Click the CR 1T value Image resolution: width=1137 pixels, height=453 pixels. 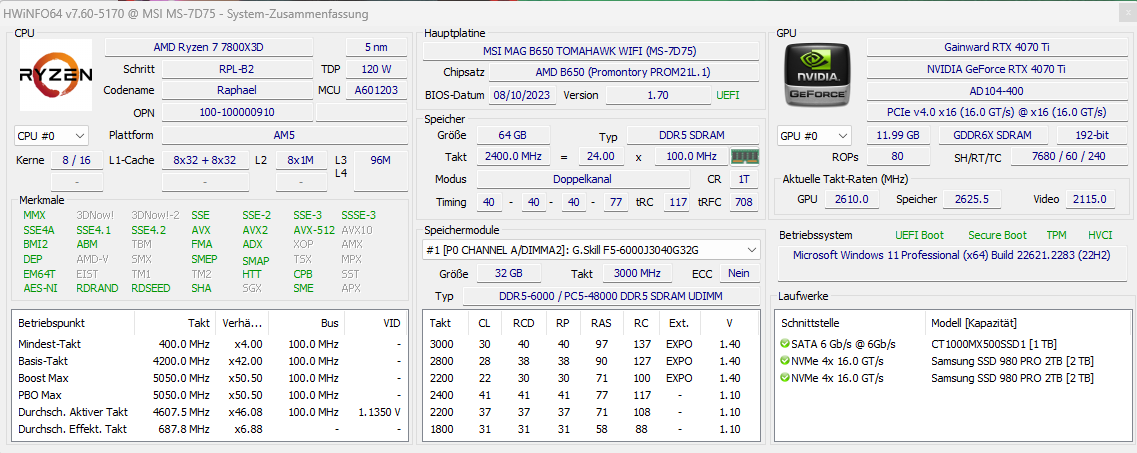pos(744,179)
